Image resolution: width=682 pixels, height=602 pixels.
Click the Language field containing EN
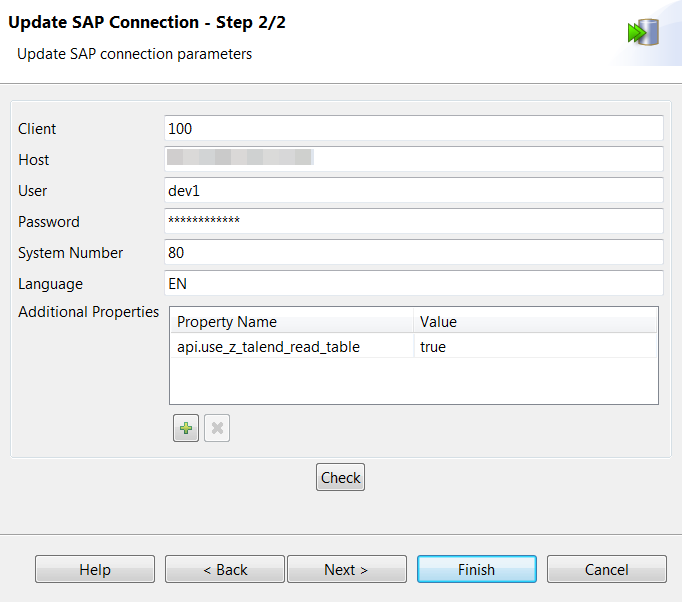click(x=413, y=284)
